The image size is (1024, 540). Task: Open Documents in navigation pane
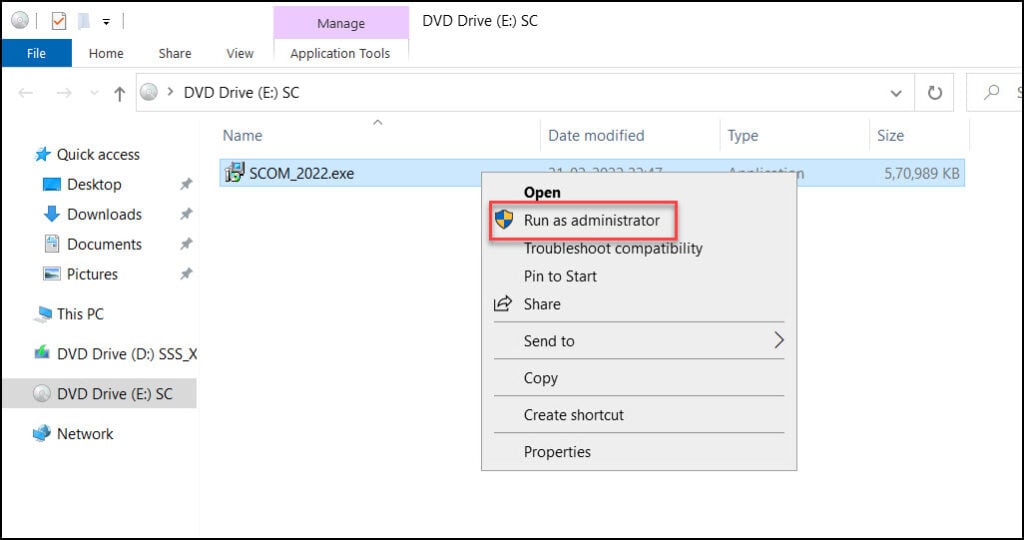(104, 244)
